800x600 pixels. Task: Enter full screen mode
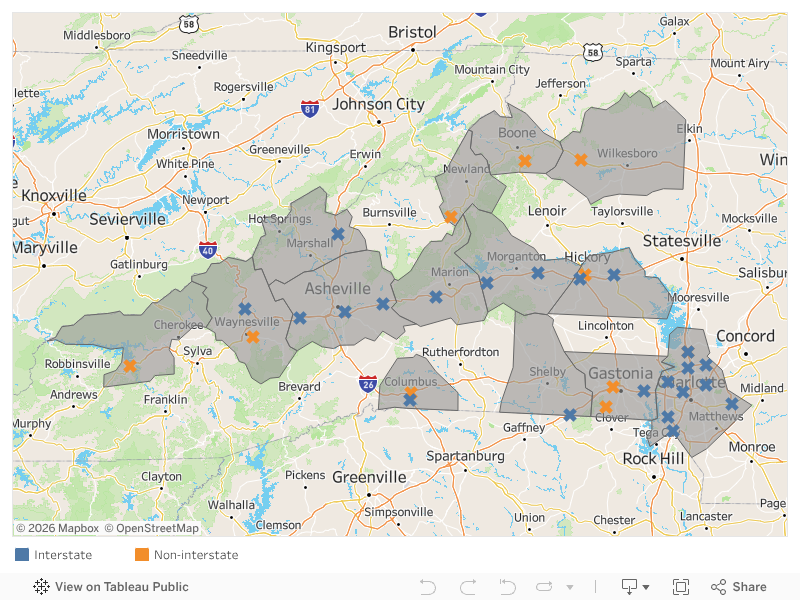tap(681, 587)
